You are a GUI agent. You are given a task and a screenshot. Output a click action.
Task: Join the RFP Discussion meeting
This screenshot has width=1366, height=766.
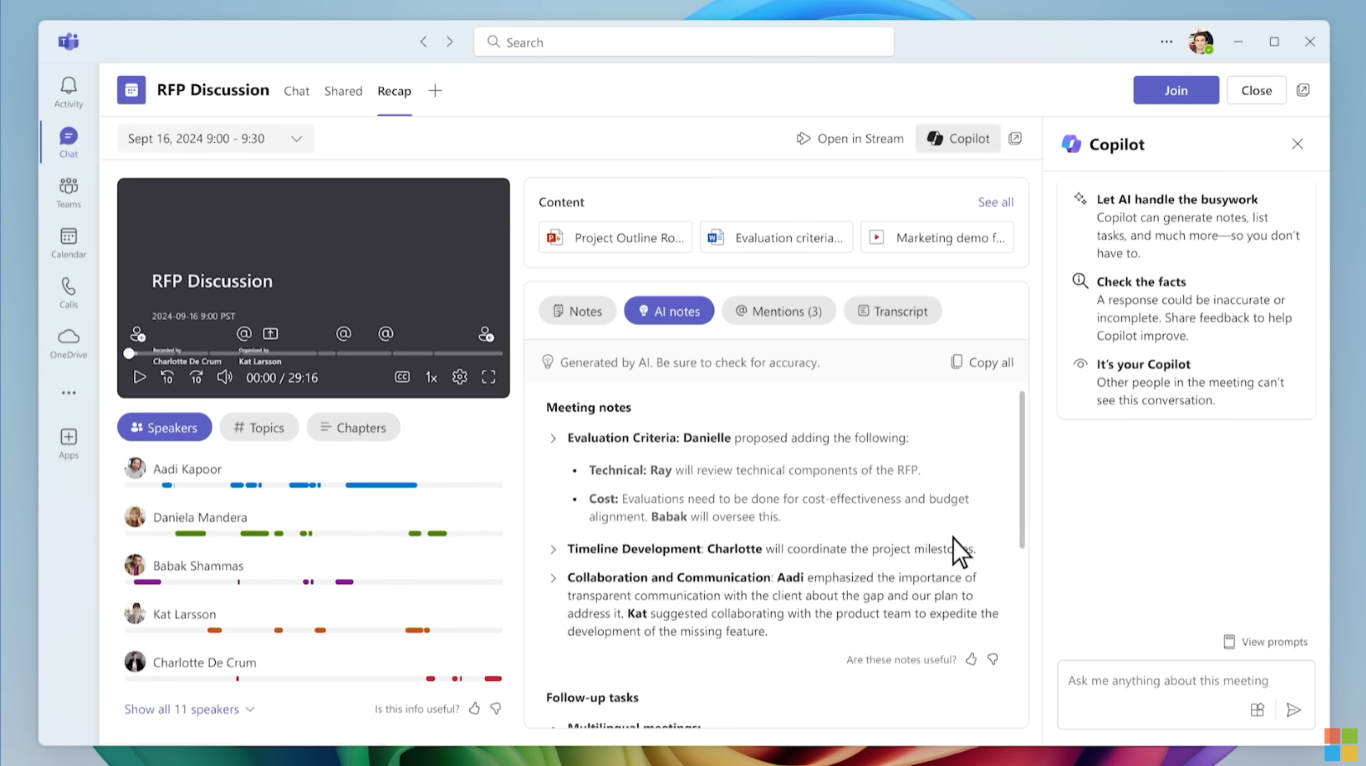[x=1176, y=90]
